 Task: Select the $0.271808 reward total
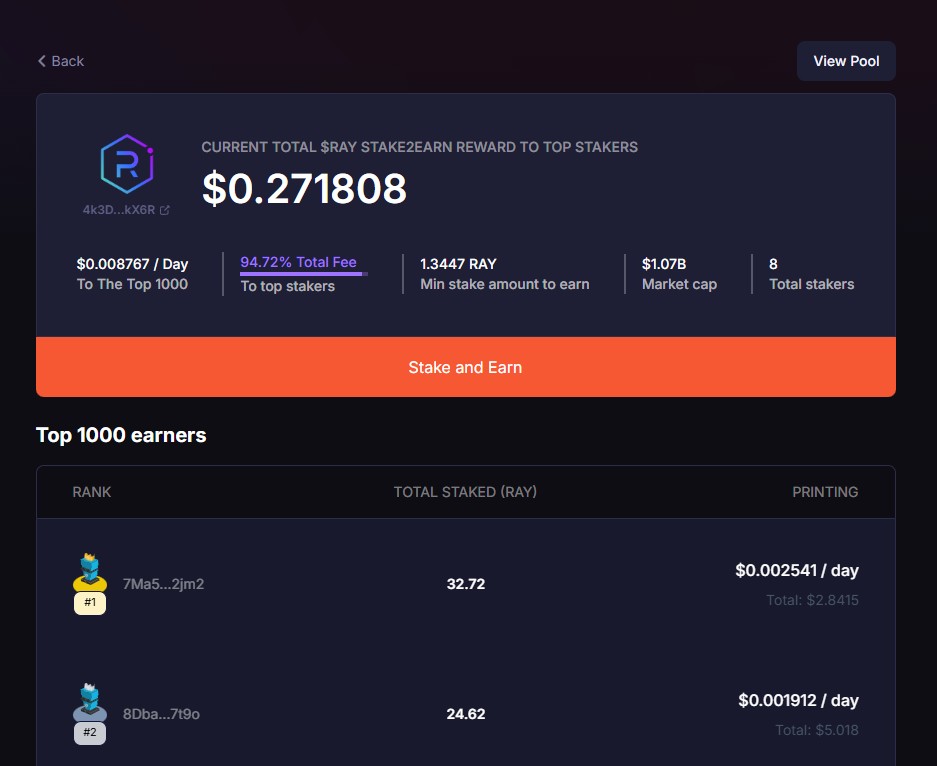pos(304,189)
